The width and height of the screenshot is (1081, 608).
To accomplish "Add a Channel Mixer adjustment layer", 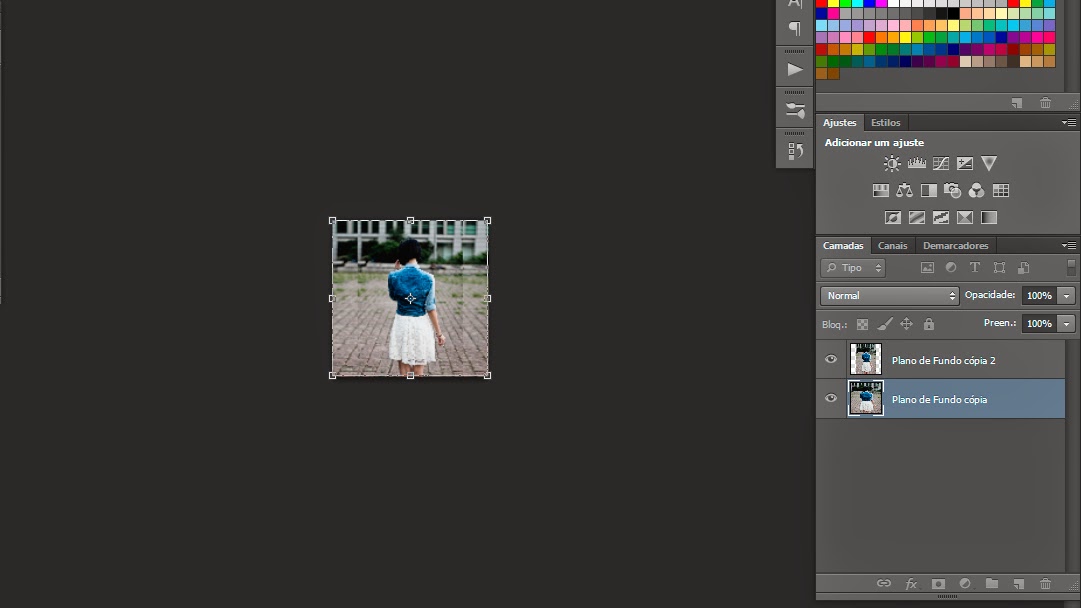I will pos(976,190).
